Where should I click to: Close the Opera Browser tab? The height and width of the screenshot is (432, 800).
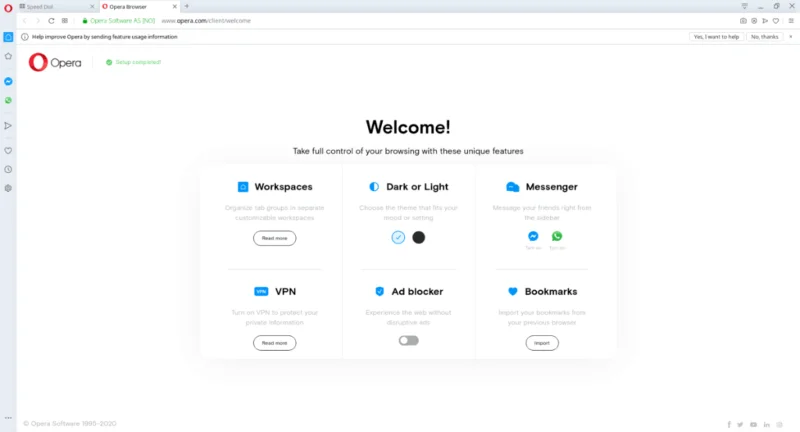[174, 7]
